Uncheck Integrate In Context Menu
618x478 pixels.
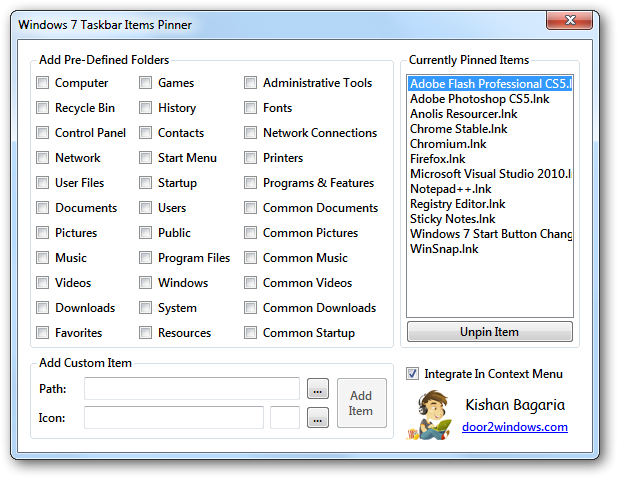pyautogui.click(x=412, y=374)
